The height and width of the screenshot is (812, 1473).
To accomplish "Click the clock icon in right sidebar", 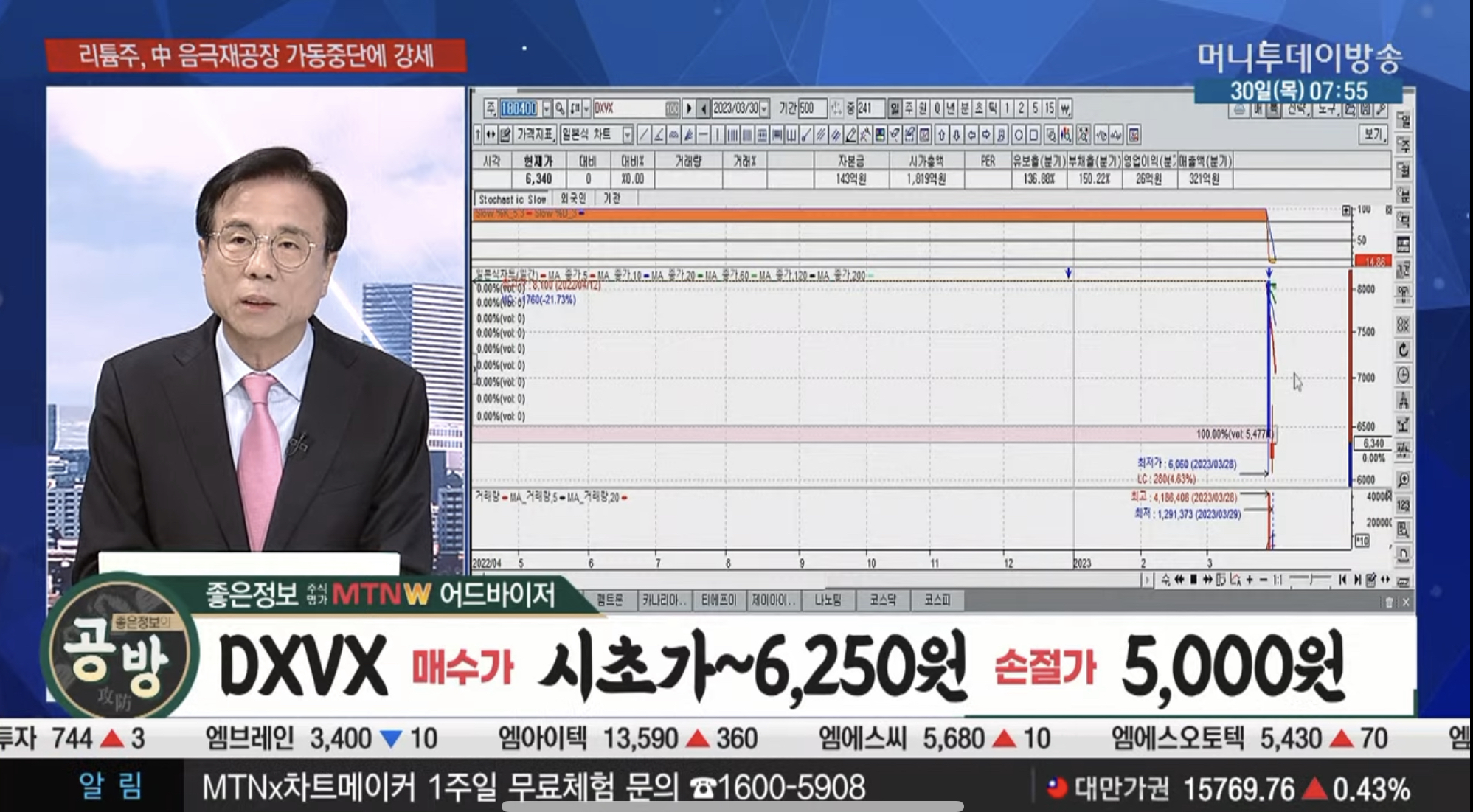I will pyautogui.click(x=1403, y=375).
